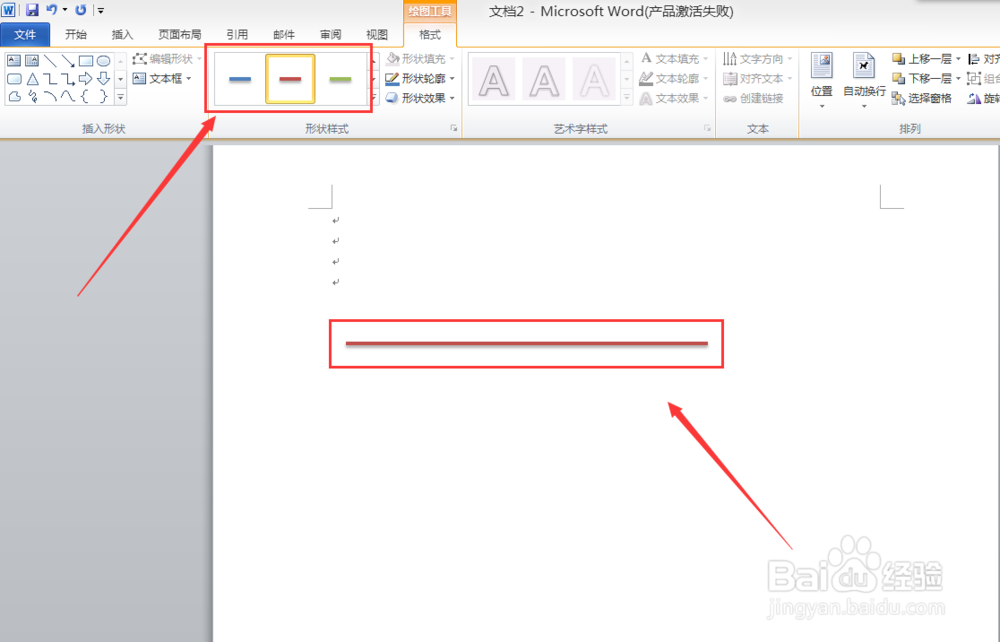Viewport: 1000px width, 642px height.
Task: Click the Text Direction (文字方向) option
Action: point(758,59)
